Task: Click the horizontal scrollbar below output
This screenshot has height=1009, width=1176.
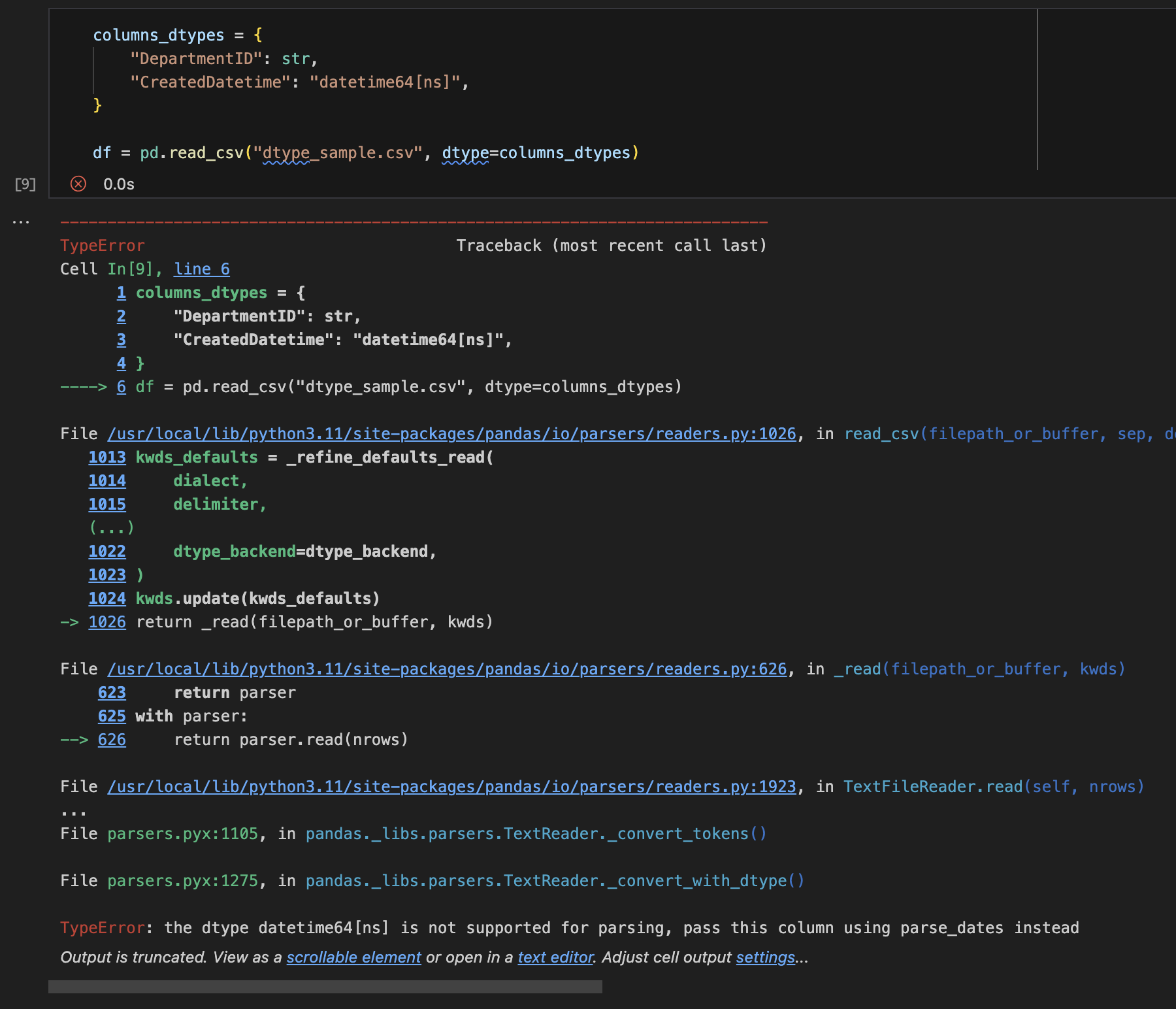Action: click(325, 987)
